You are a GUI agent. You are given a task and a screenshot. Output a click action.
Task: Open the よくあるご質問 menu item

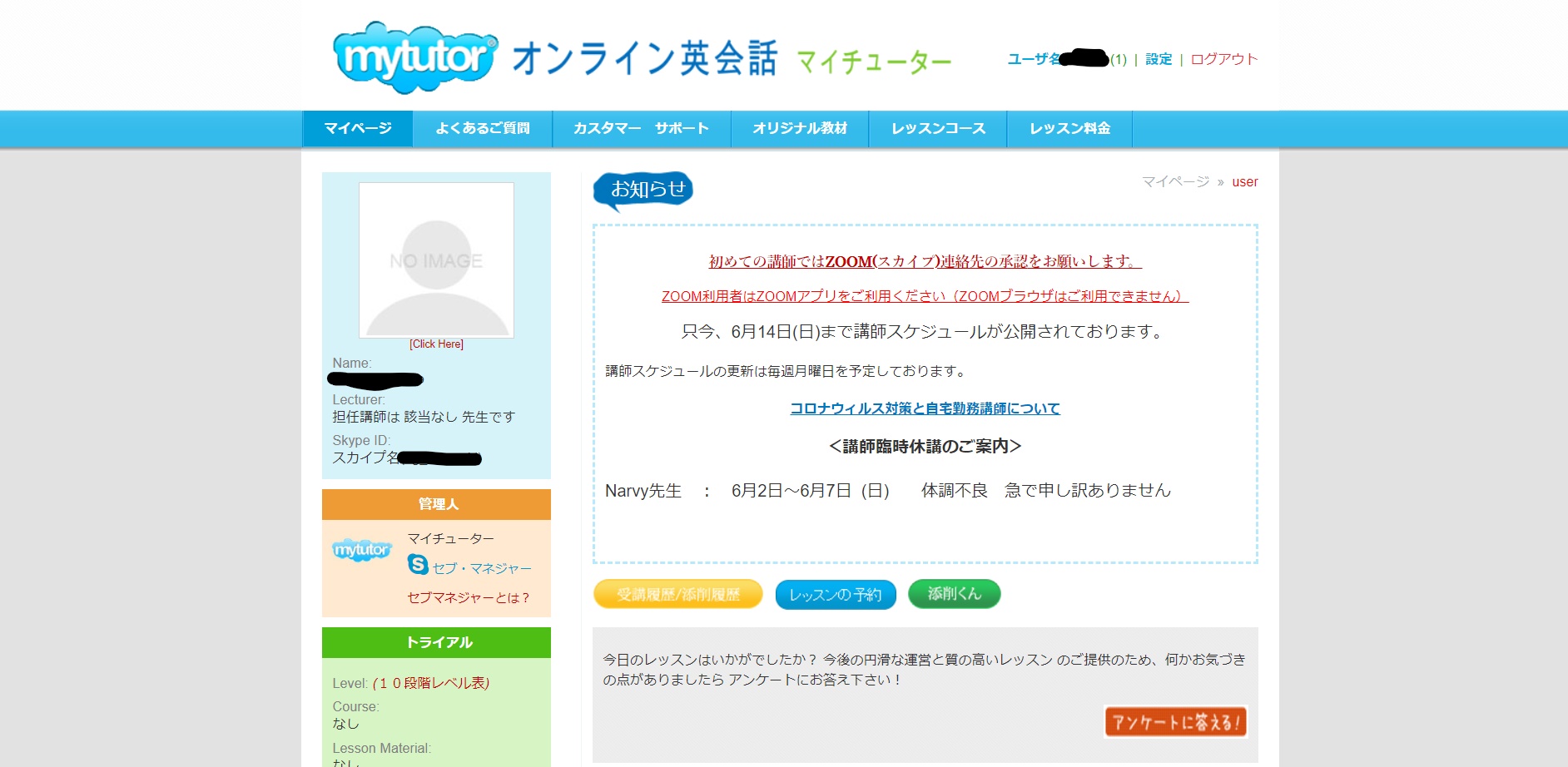[483, 129]
